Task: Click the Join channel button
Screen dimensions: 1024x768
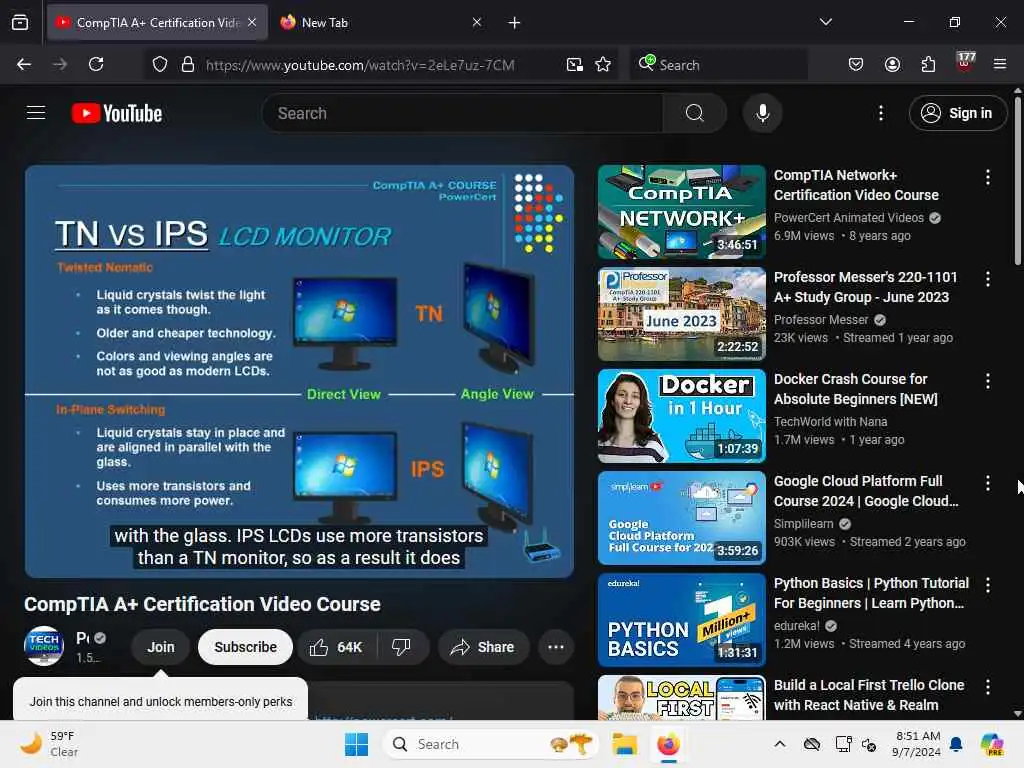Action: click(161, 647)
